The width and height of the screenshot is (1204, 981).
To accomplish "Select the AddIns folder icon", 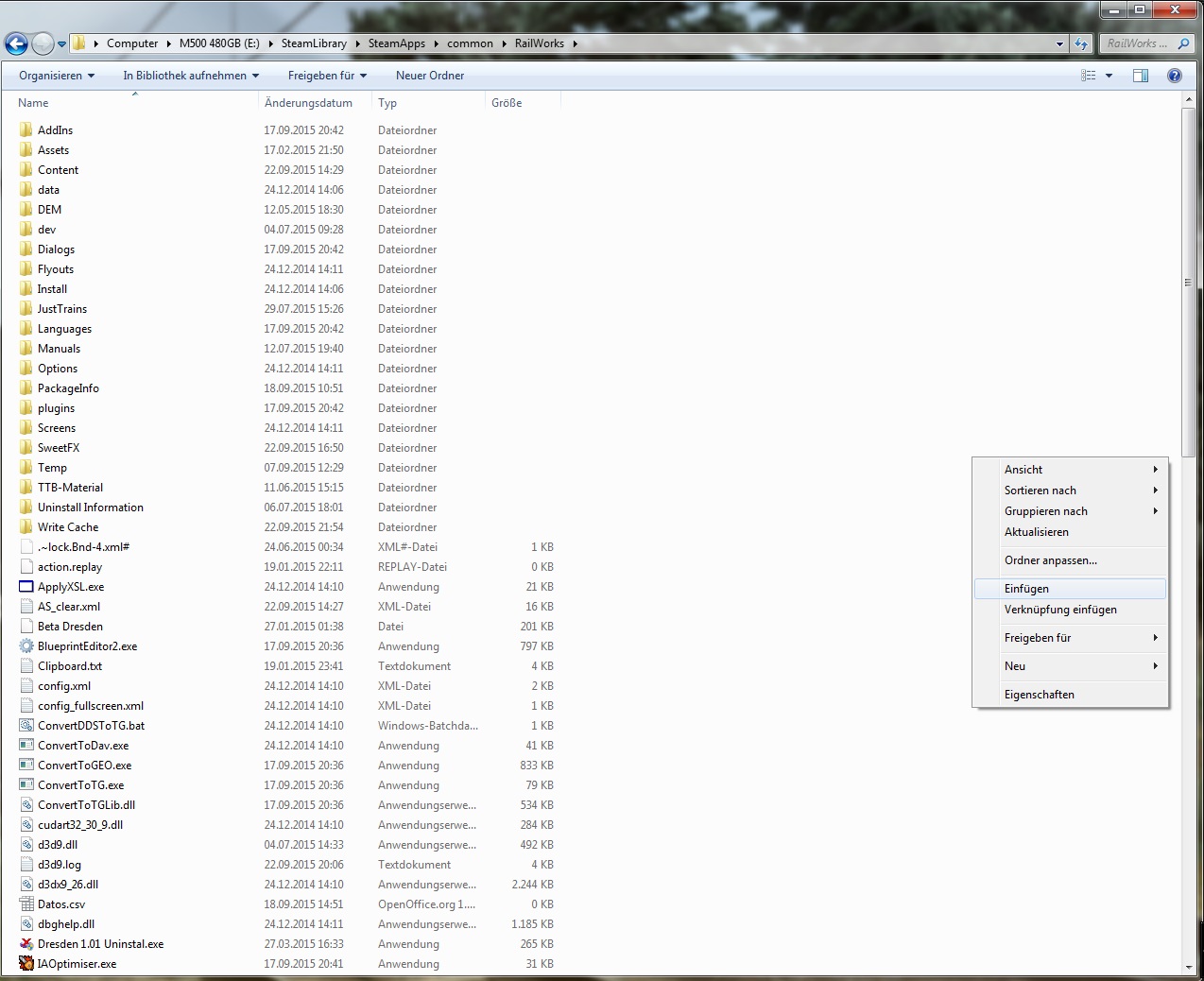I will (26, 130).
